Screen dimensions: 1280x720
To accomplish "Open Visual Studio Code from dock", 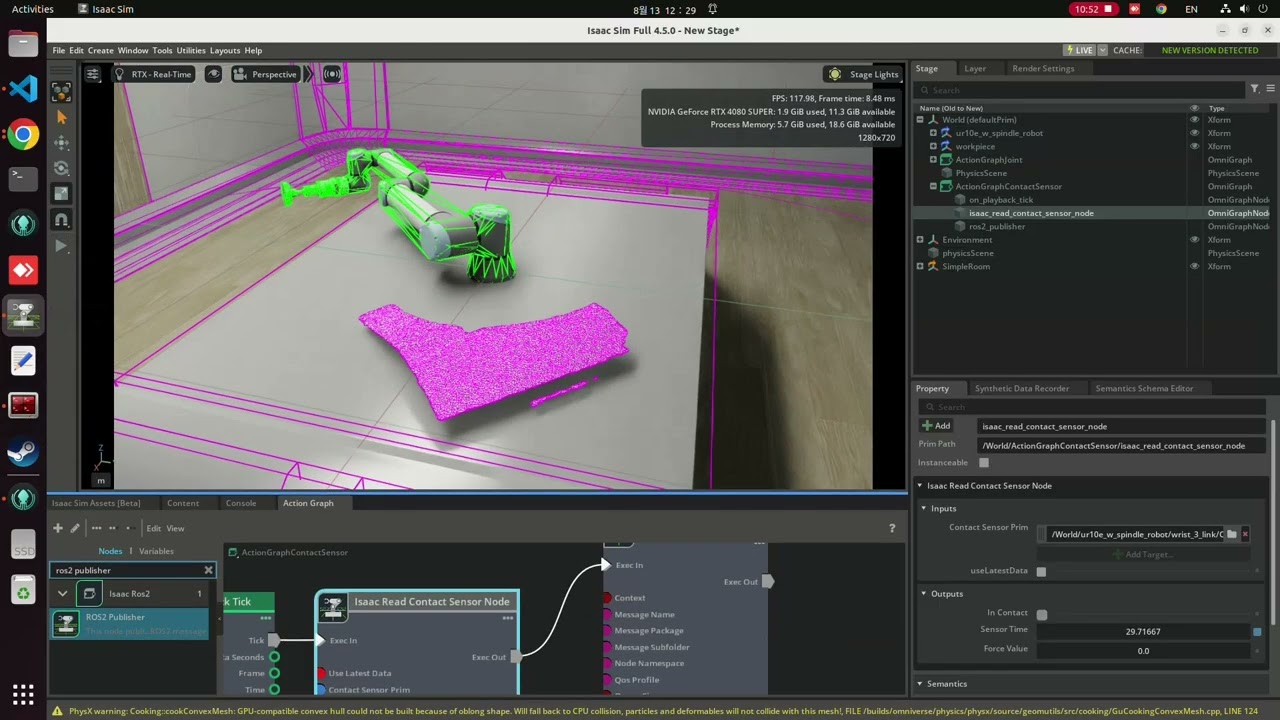I will click(23, 89).
